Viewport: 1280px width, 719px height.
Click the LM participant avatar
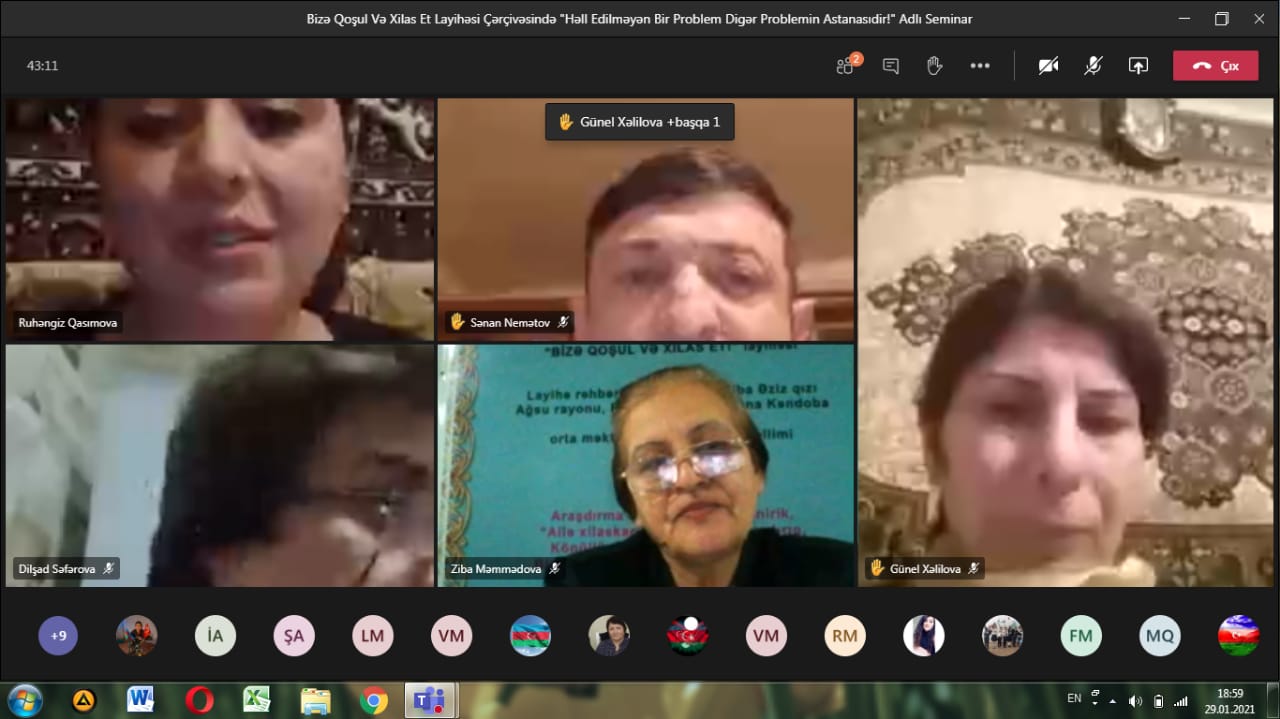372,635
